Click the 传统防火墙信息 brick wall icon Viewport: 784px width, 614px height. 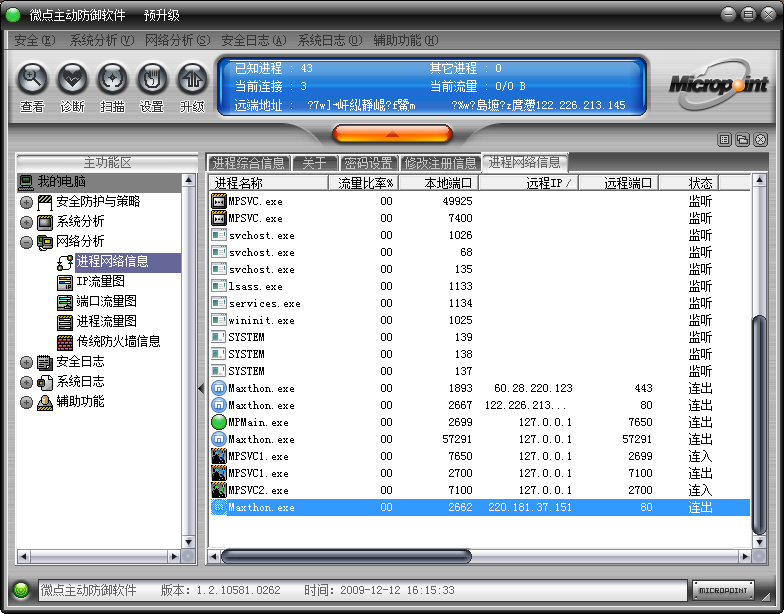(x=65, y=342)
